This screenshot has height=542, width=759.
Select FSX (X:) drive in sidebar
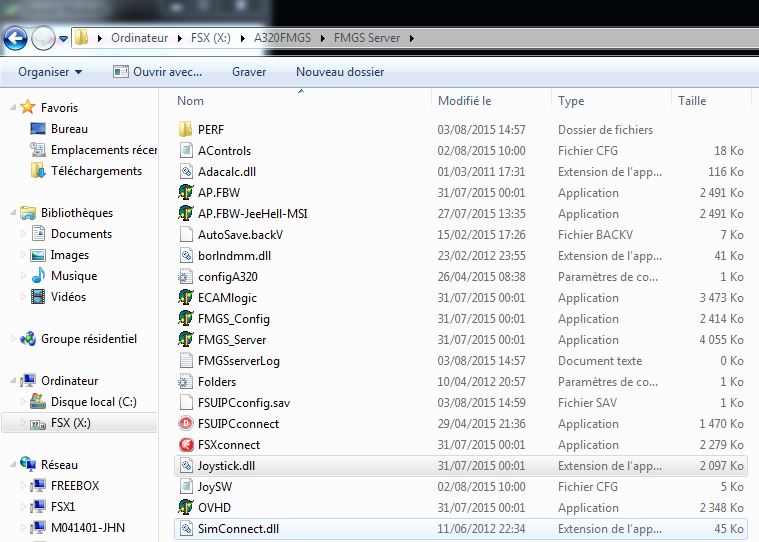click(71, 423)
